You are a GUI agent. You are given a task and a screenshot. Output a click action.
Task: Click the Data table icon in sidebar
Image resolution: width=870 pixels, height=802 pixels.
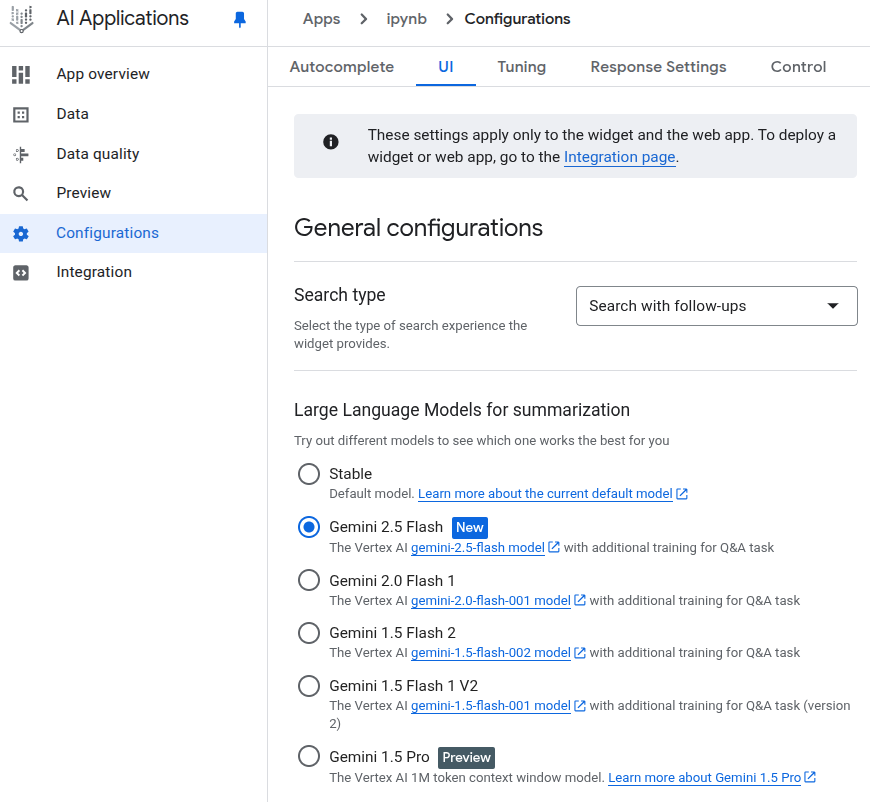point(21,115)
